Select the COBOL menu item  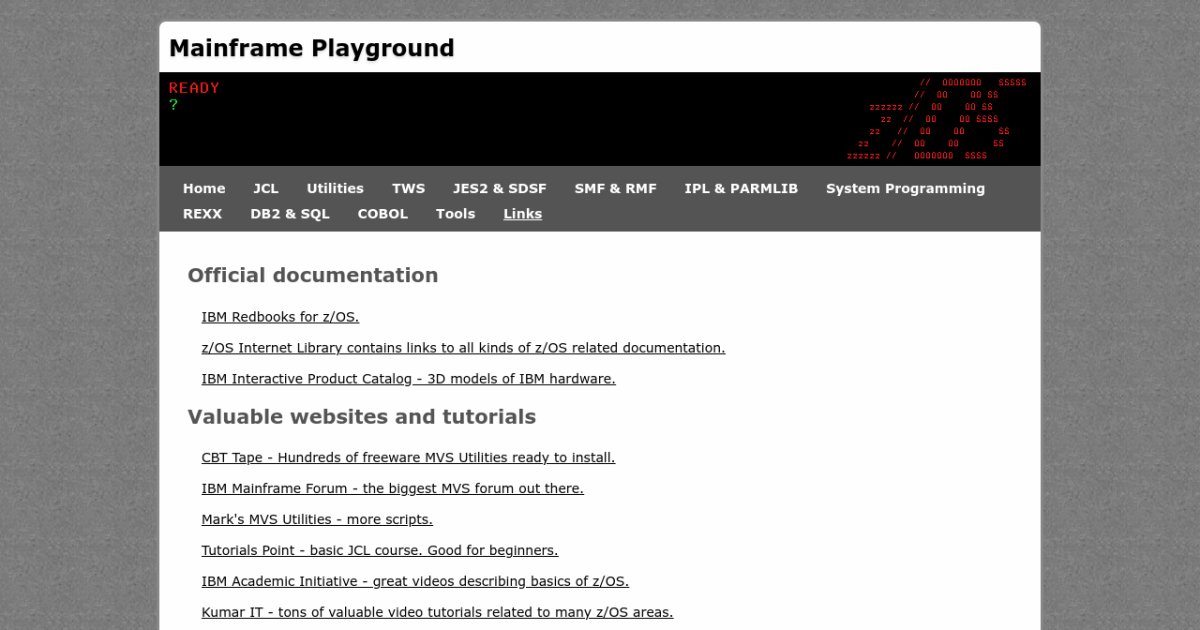pyautogui.click(x=383, y=214)
